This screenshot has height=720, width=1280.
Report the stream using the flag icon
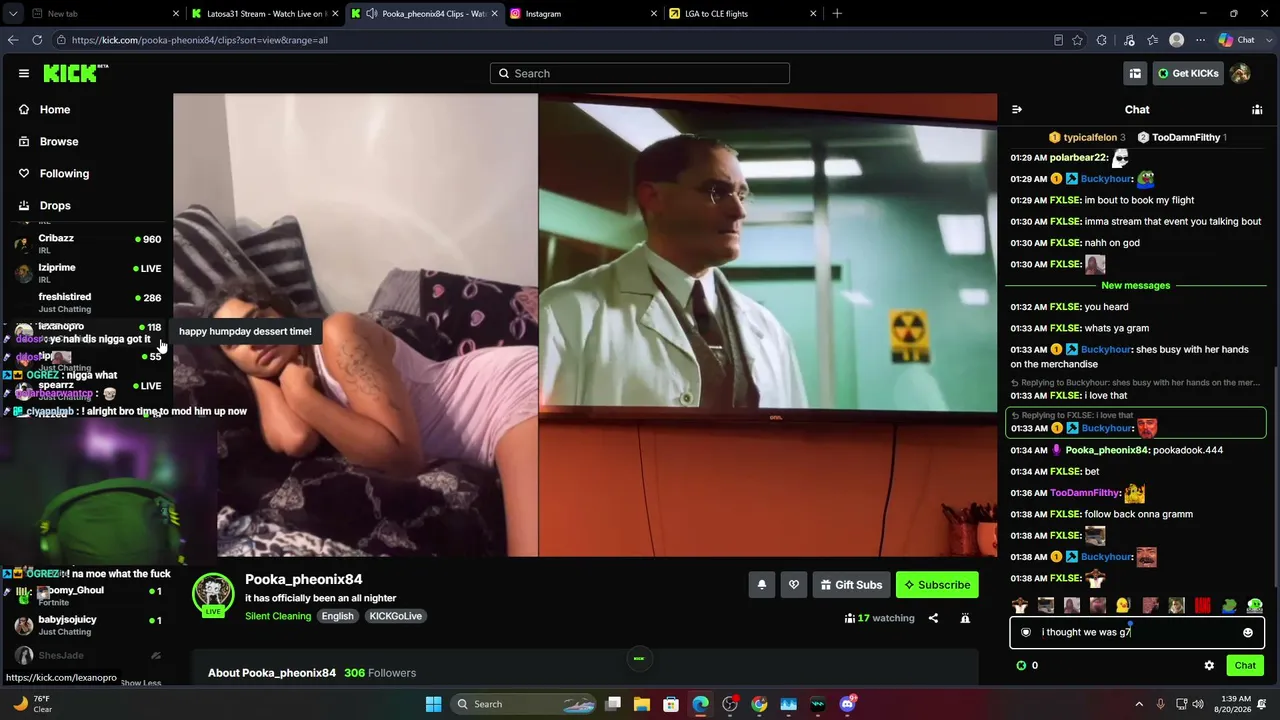pos(965,618)
